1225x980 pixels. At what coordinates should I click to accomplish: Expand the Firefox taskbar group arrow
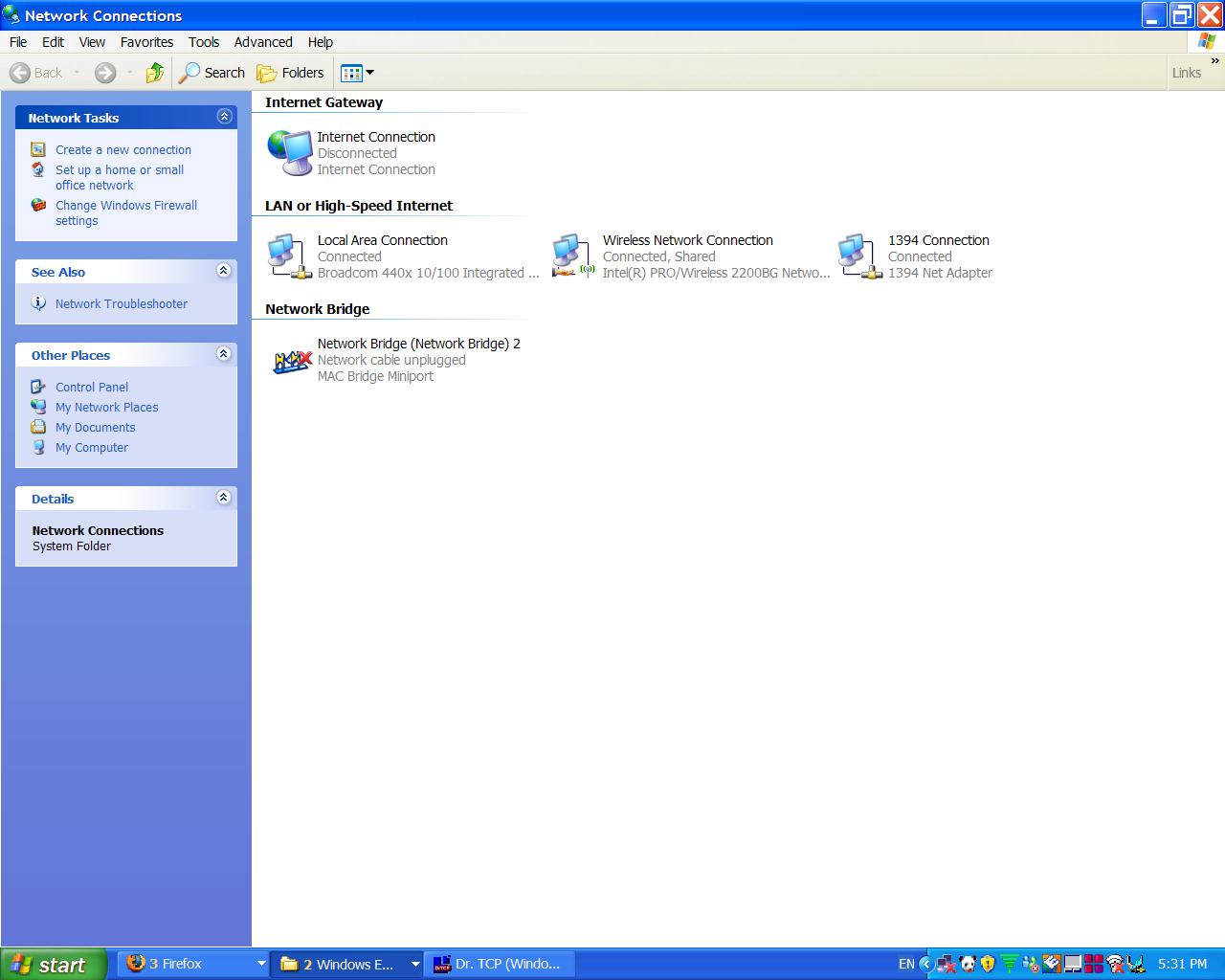pyautogui.click(x=260, y=965)
